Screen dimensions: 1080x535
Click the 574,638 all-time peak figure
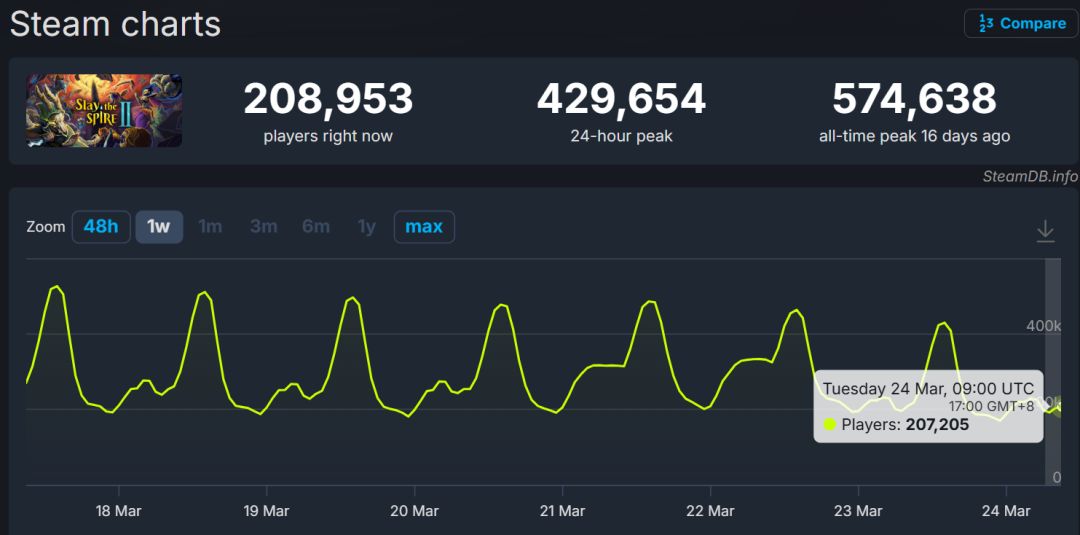click(914, 99)
